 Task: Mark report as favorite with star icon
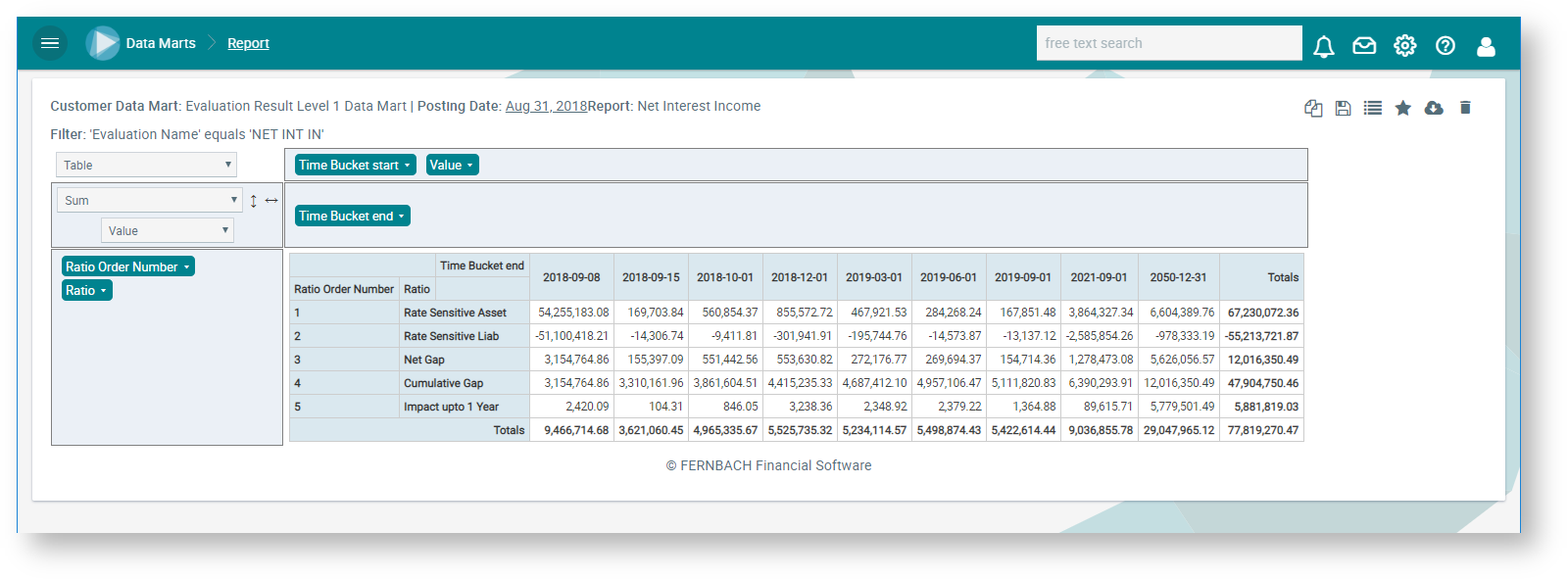pyautogui.click(x=1402, y=109)
